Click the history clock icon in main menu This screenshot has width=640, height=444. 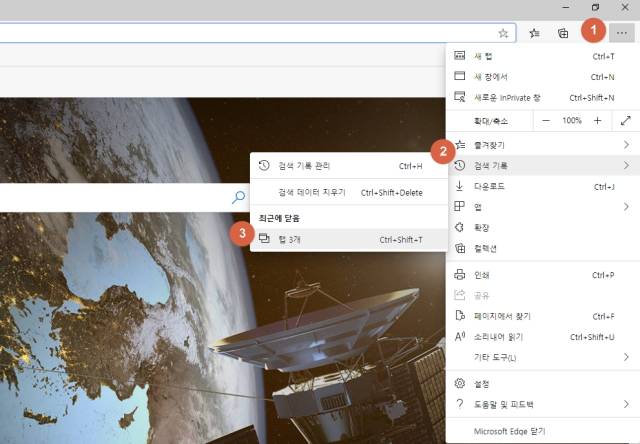(460, 165)
